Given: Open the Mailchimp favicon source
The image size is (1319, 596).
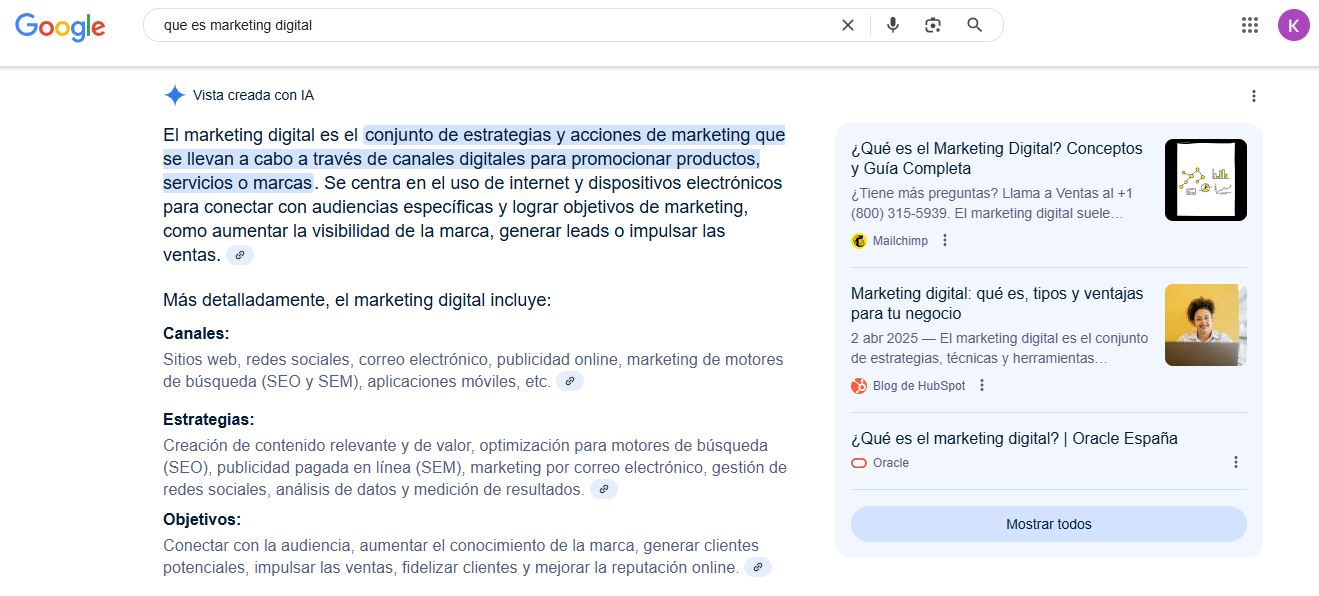Looking at the screenshot, I should 859,240.
